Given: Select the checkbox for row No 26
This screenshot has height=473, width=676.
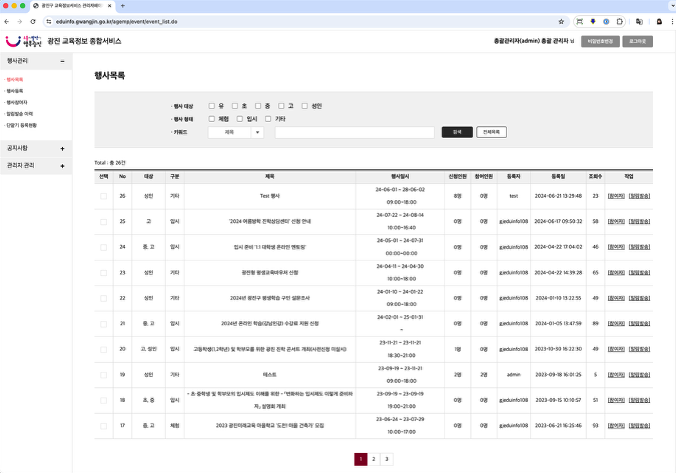Looking at the screenshot, I should point(103,196).
